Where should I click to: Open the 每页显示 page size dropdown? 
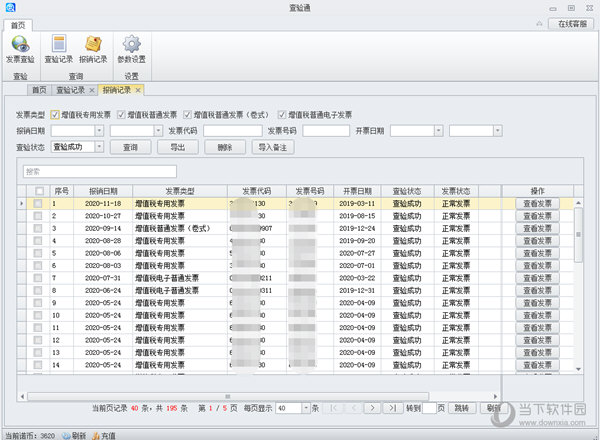click(306, 408)
